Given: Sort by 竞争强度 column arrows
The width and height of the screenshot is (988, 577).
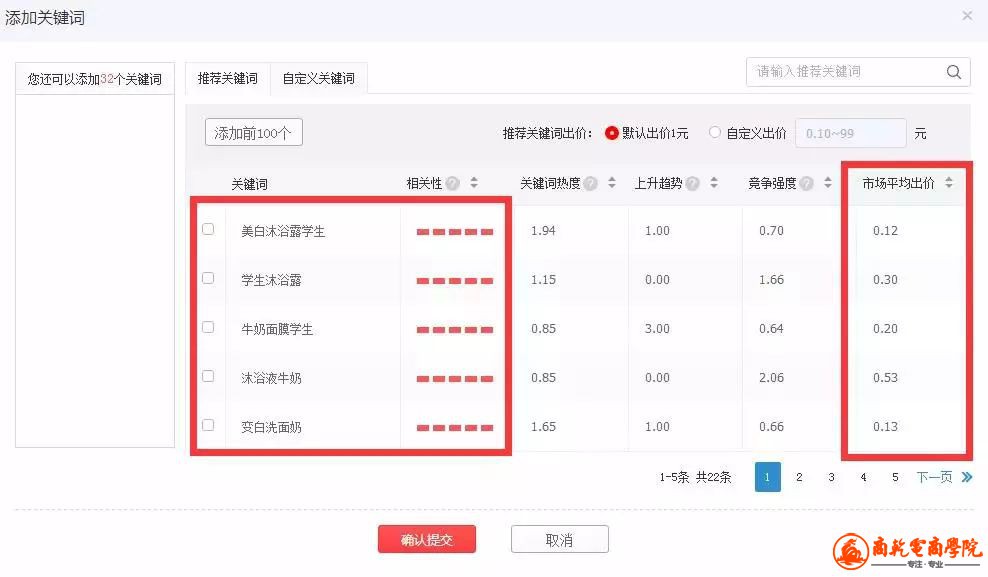Looking at the screenshot, I should pos(828,184).
